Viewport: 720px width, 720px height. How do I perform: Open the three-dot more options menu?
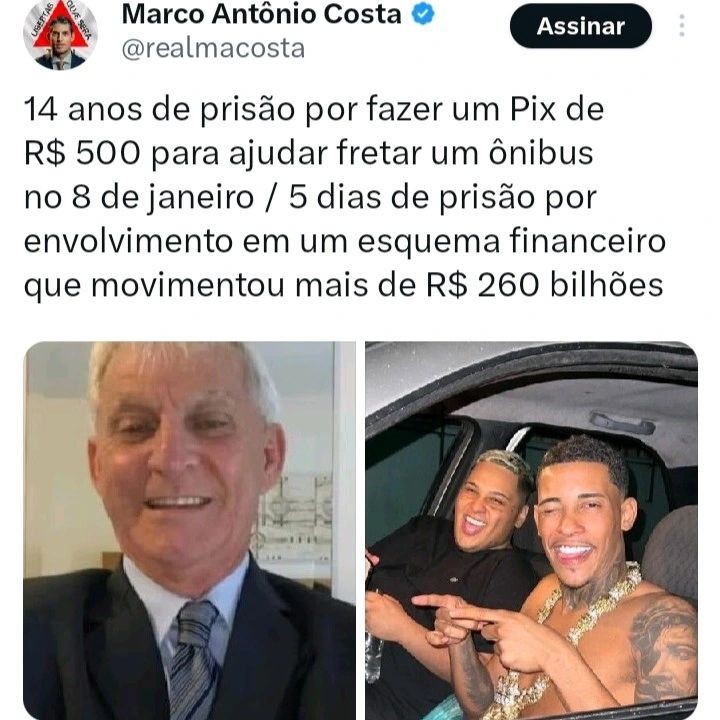point(682,25)
